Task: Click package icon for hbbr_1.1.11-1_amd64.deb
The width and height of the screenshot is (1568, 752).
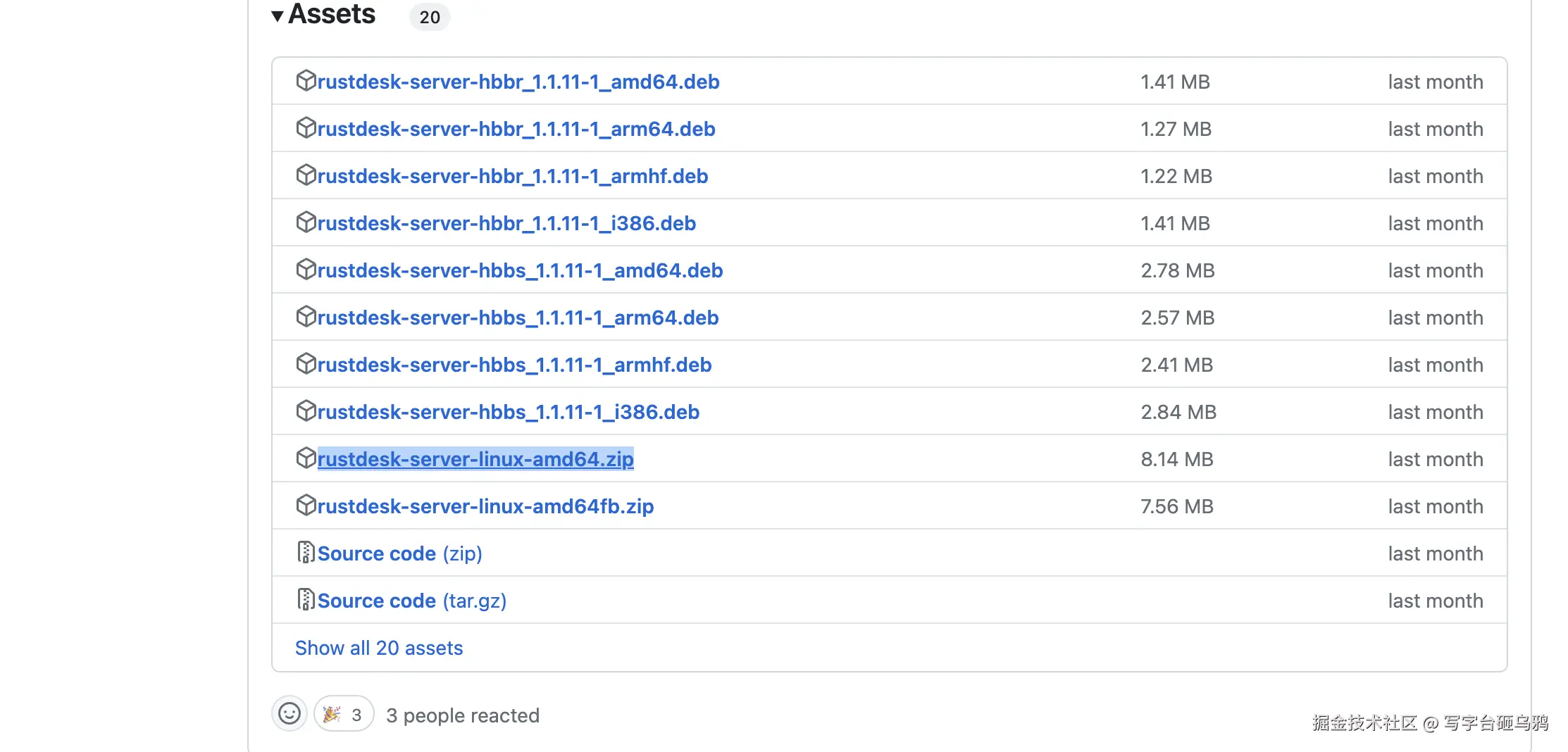Action: pos(306,81)
